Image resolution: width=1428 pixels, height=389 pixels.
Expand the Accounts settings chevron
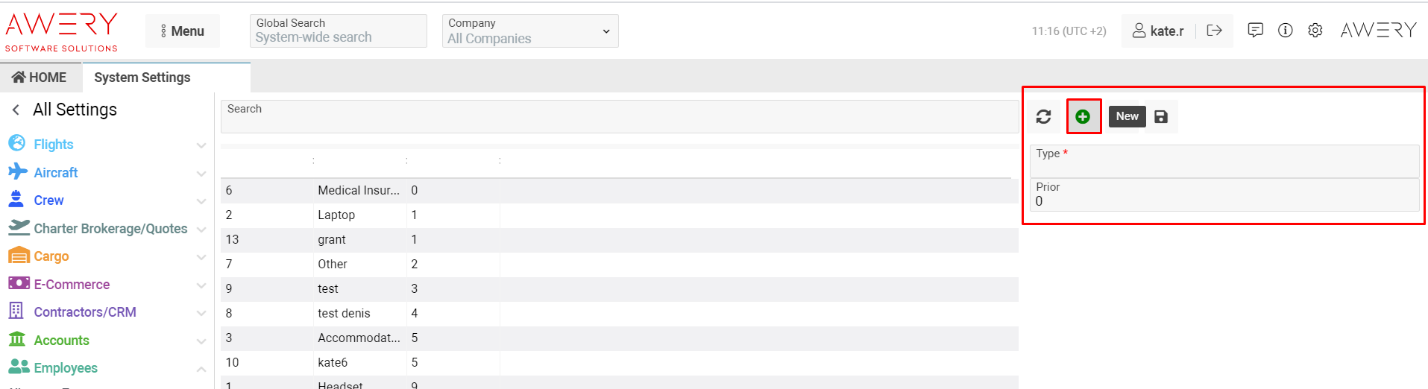(202, 341)
